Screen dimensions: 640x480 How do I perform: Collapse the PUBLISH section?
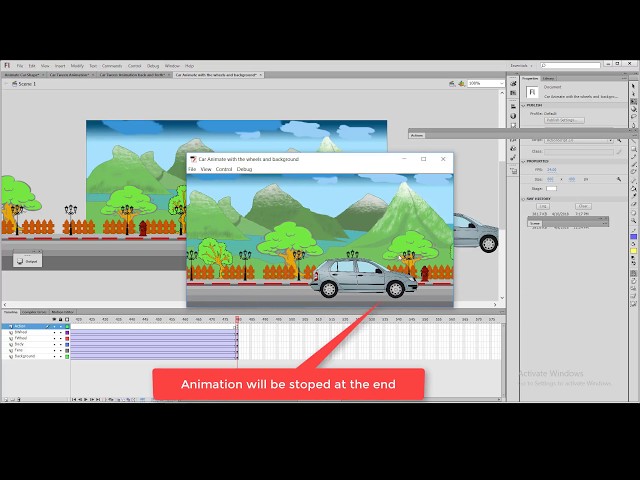[523, 105]
